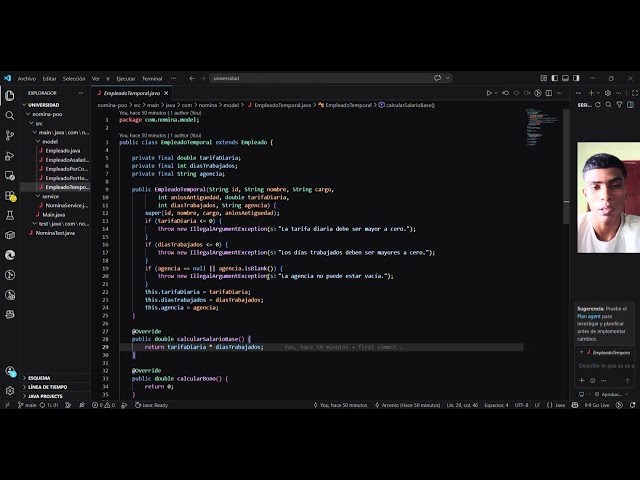
Task: Click the UTF-8 encoding indicator
Action: coord(521,405)
